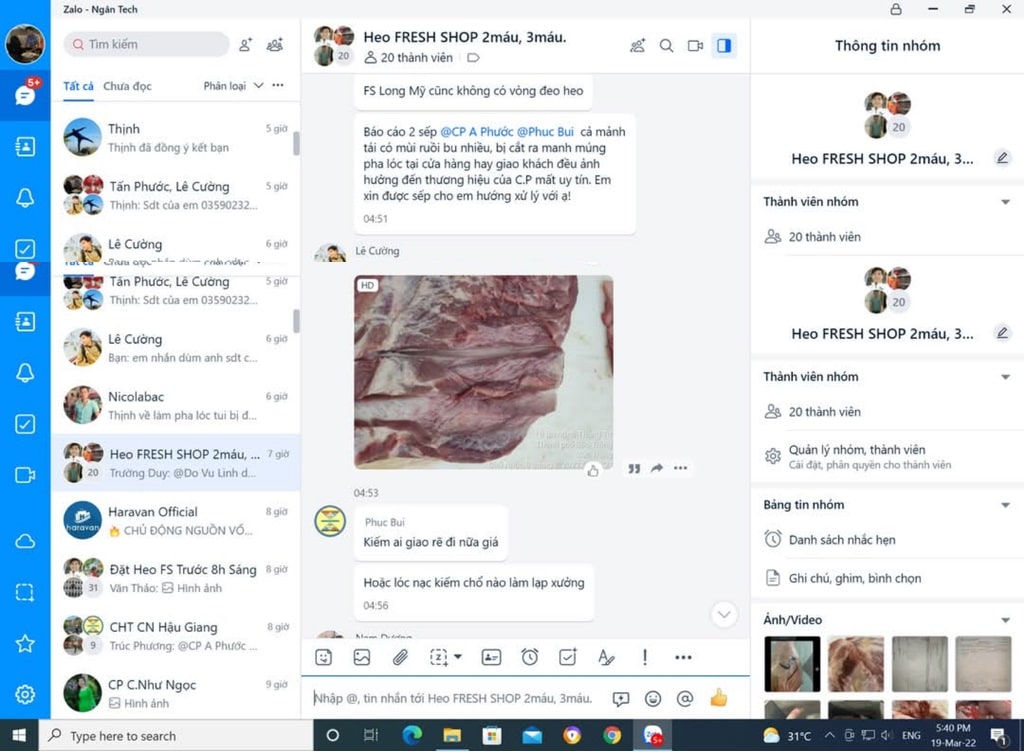Image resolution: width=1024 pixels, height=752 pixels.
Task: Attach a file with the paperclip icon
Action: pyautogui.click(x=400, y=657)
